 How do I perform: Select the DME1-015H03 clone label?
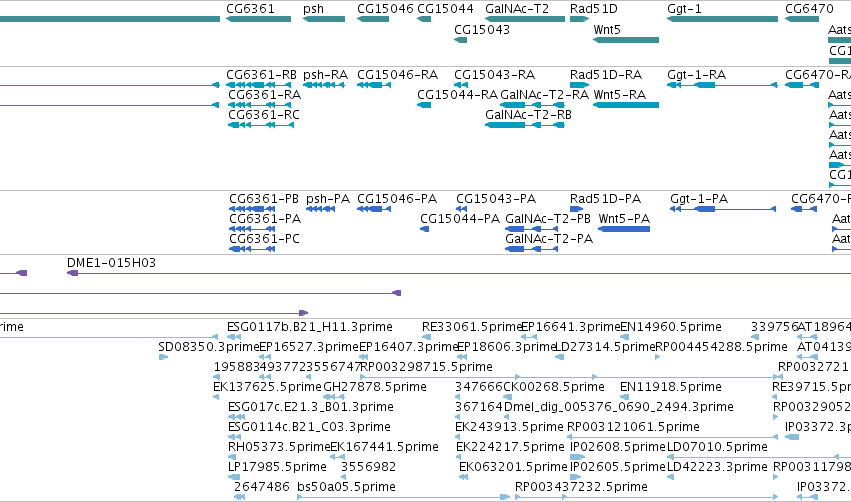(111, 263)
